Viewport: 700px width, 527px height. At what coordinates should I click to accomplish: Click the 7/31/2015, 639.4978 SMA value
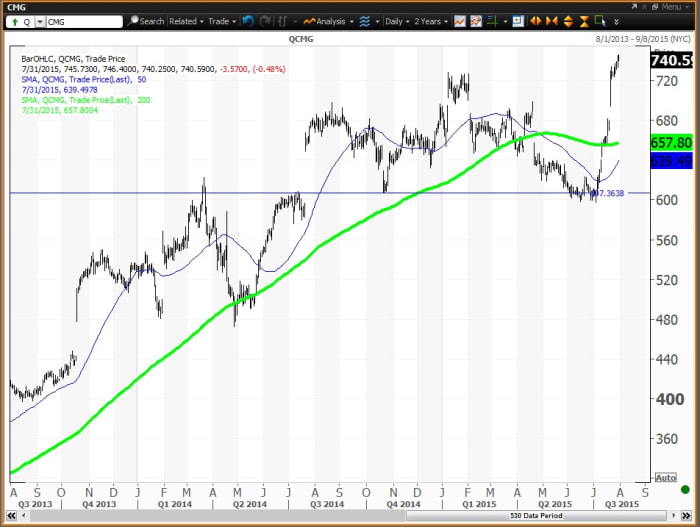[x=59, y=90]
